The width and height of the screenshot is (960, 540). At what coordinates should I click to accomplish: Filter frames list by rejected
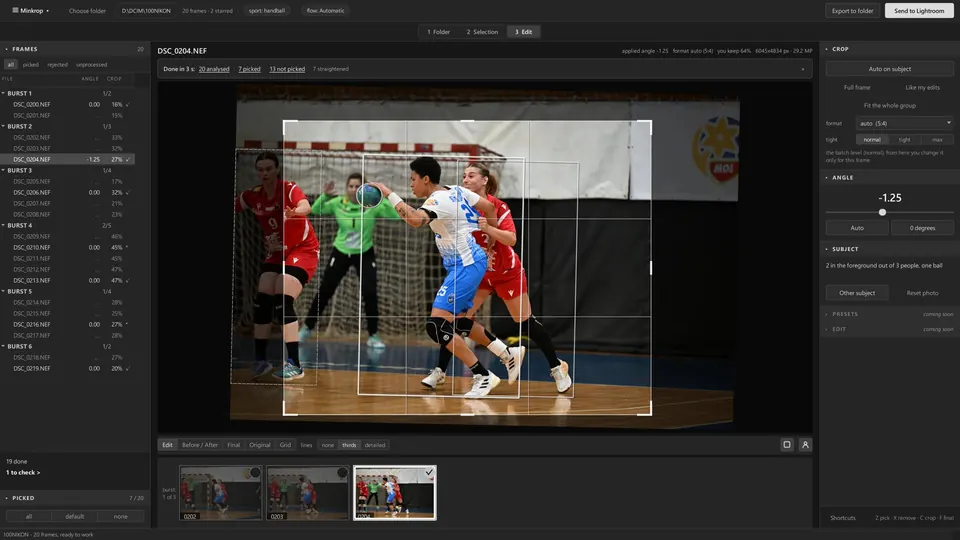[x=57, y=65]
